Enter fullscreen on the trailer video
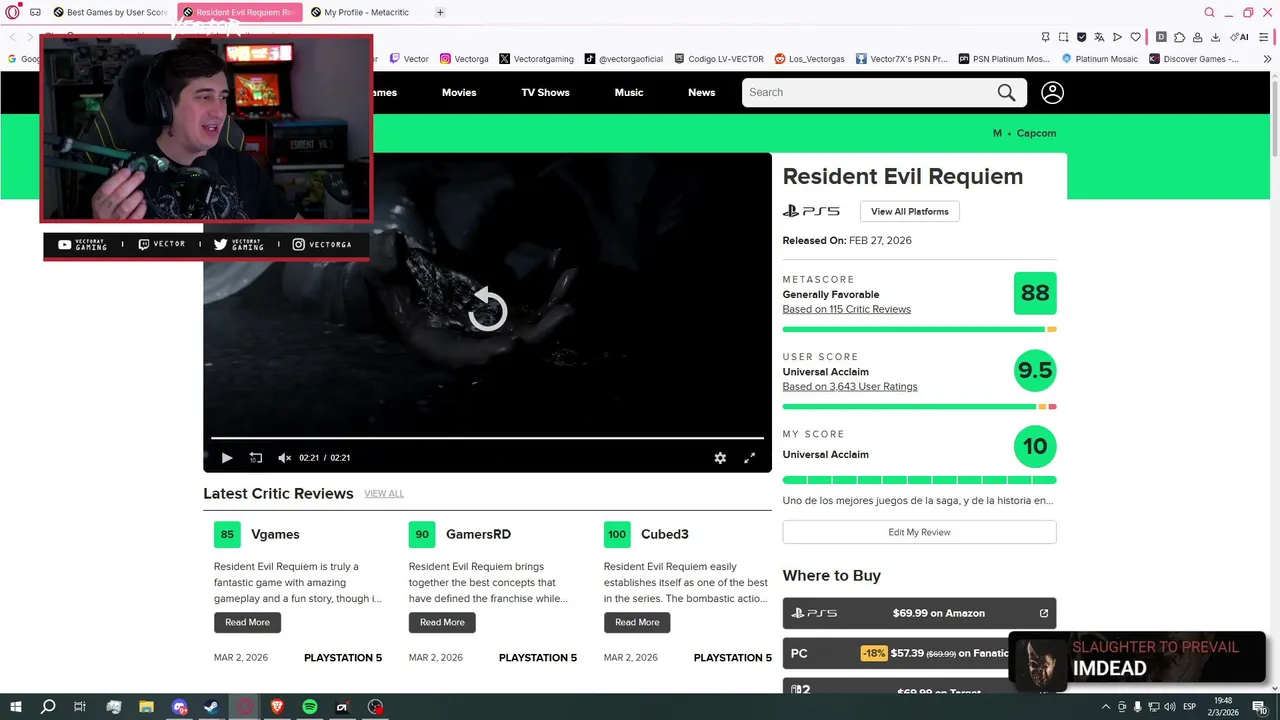The height and width of the screenshot is (720, 1280). (x=749, y=458)
